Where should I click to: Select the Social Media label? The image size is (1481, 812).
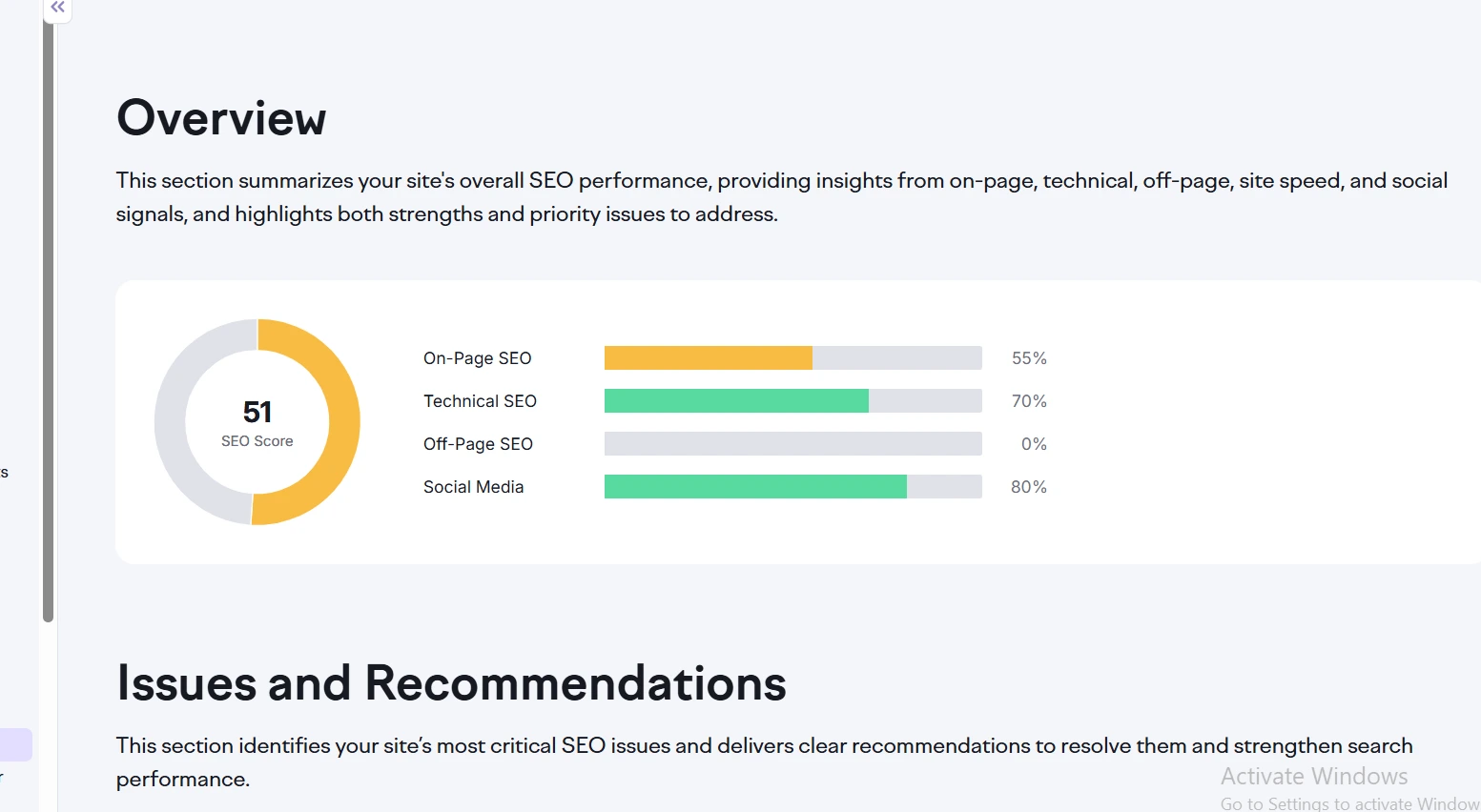click(473, 487)
